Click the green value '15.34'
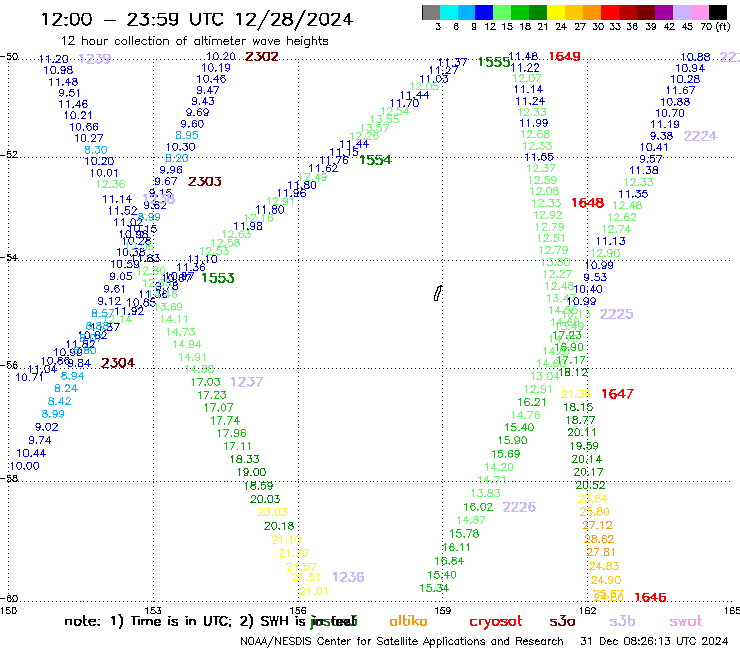 coord(434,588)
